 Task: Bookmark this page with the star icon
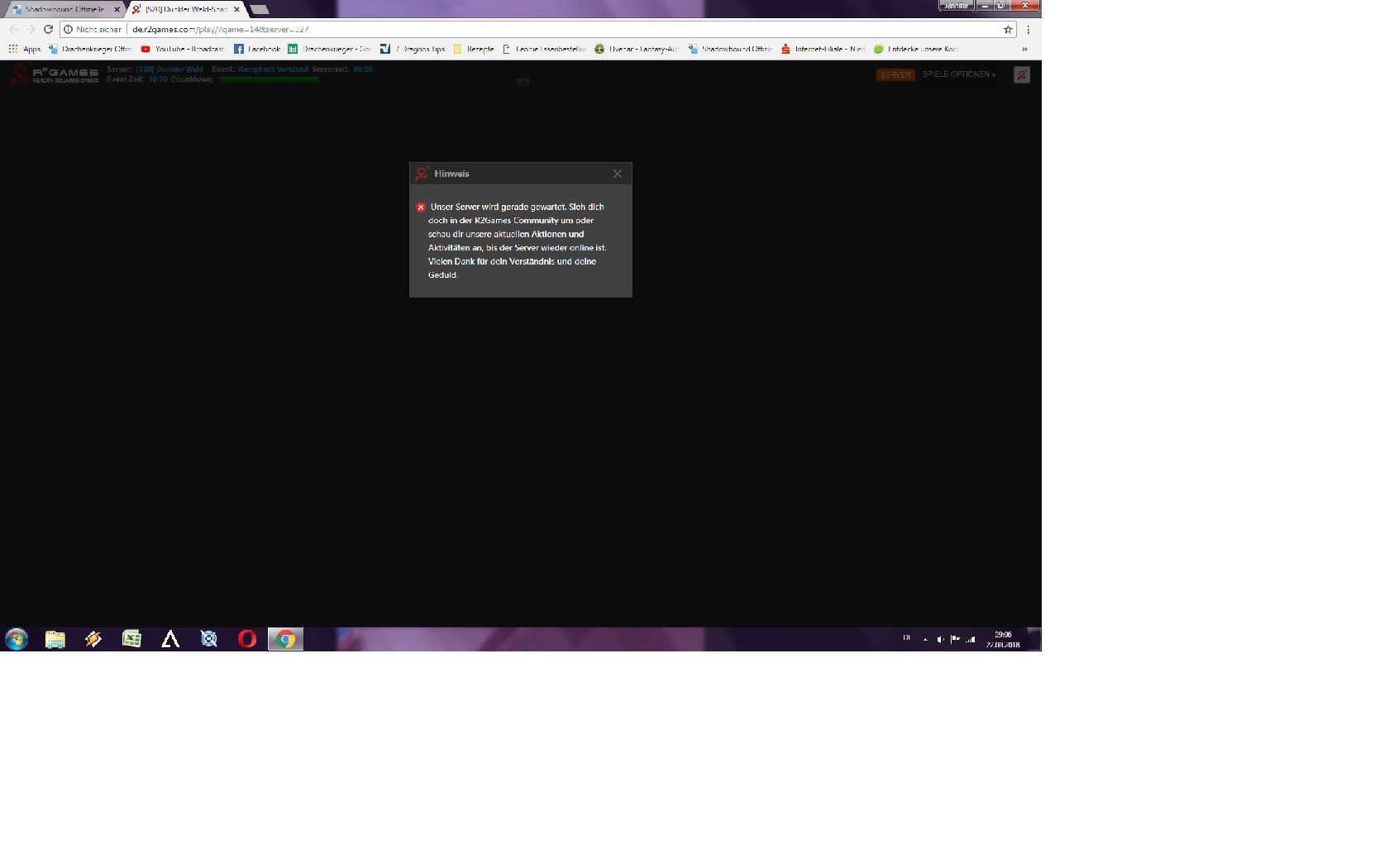point(1008,29)
